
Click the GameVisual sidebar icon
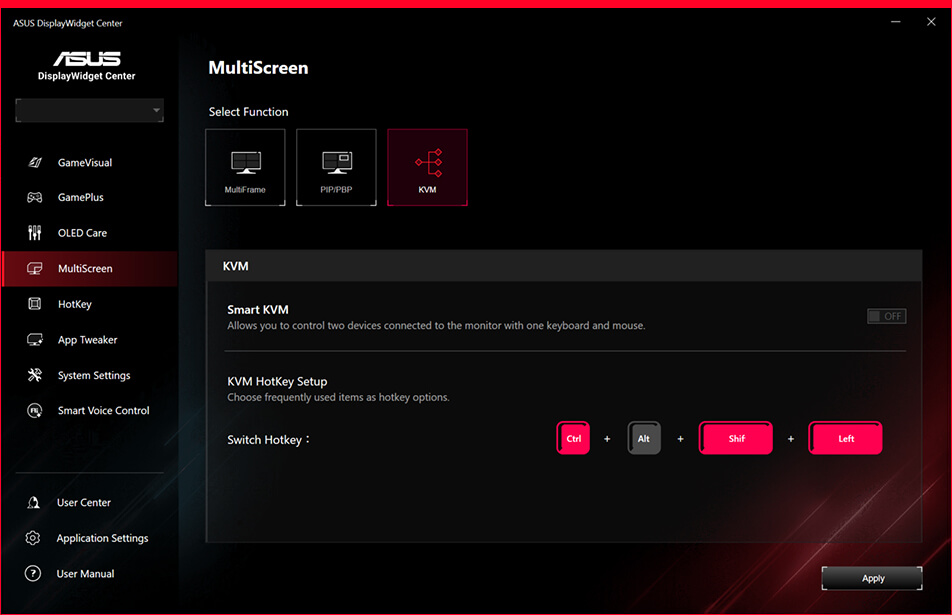tap(35, 162)
